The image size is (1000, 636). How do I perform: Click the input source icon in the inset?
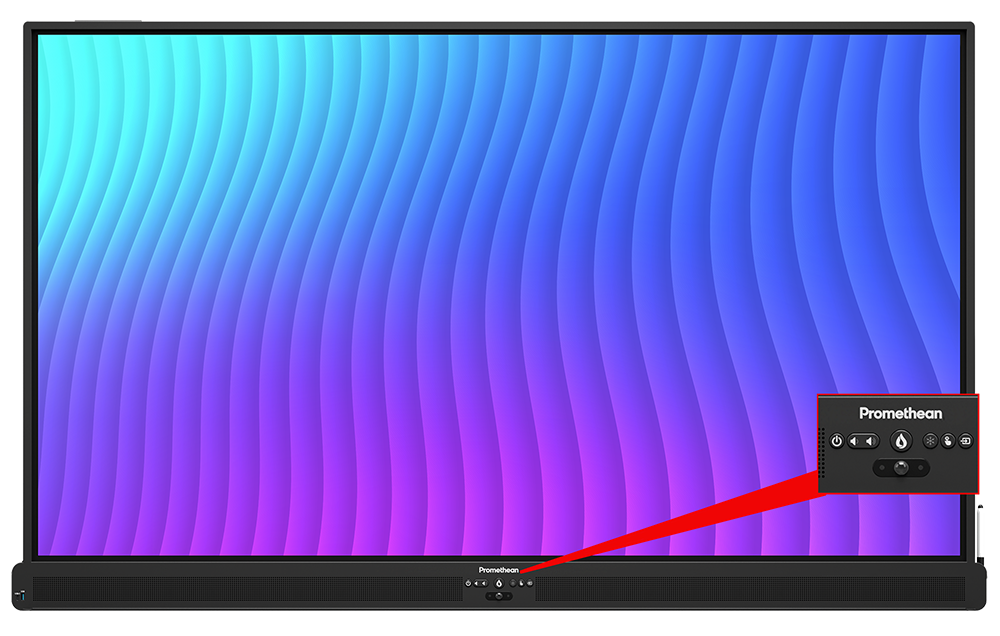click(965, 439)
